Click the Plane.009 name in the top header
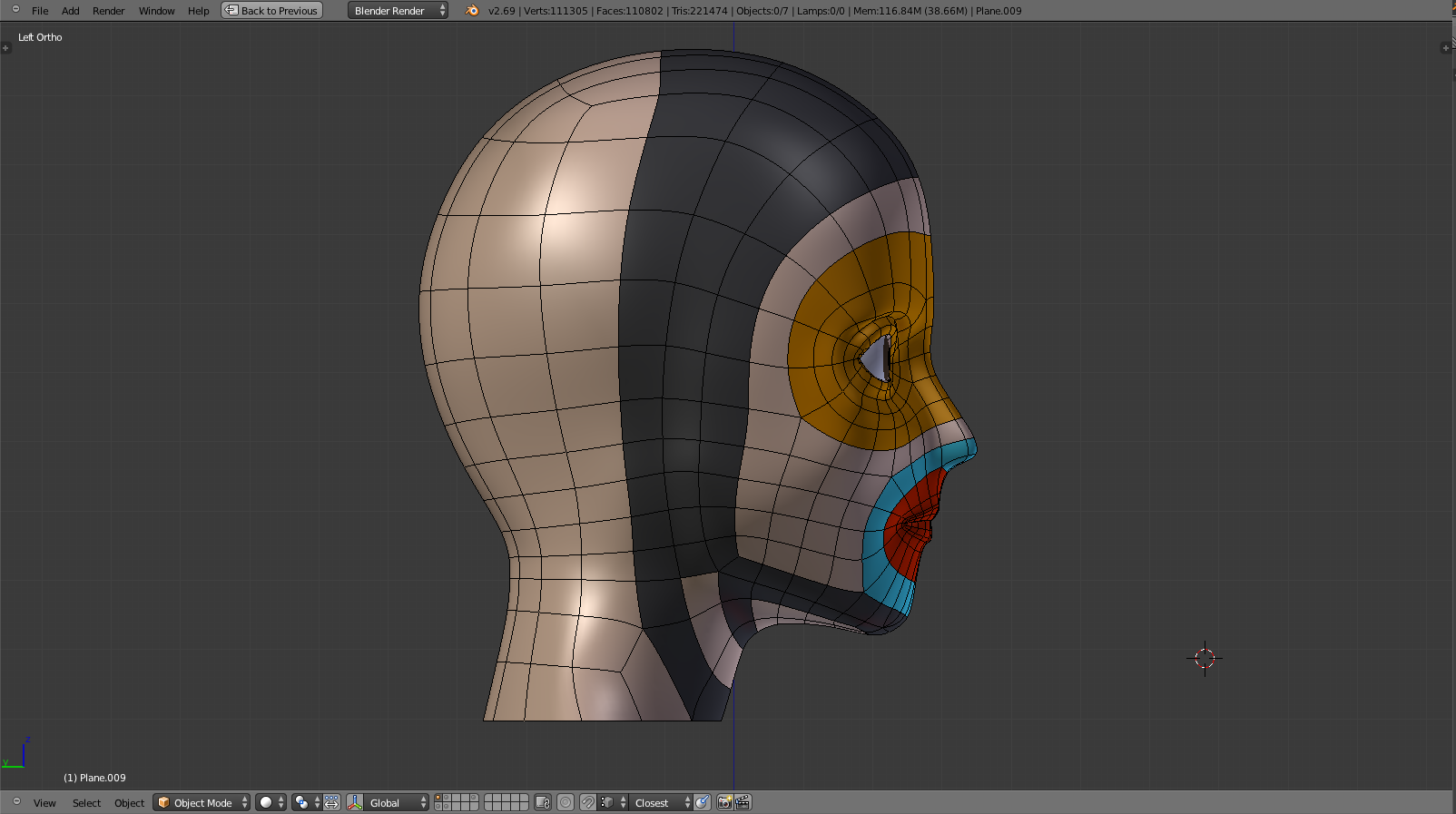Screen dimensions: 1456x814 click(999, 11)
